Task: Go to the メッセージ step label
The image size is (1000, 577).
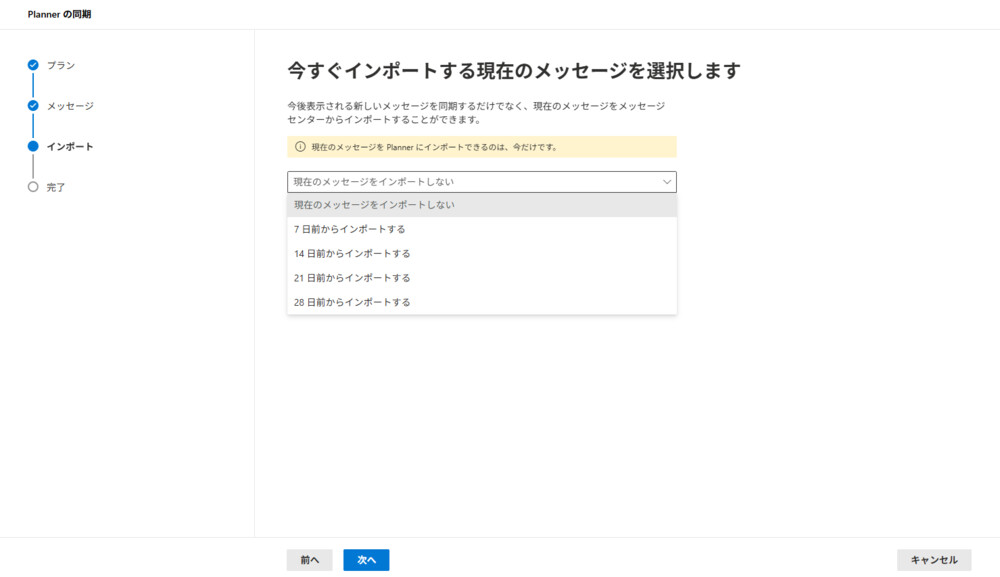Action: pyautogui.click(x=70, y=106)
